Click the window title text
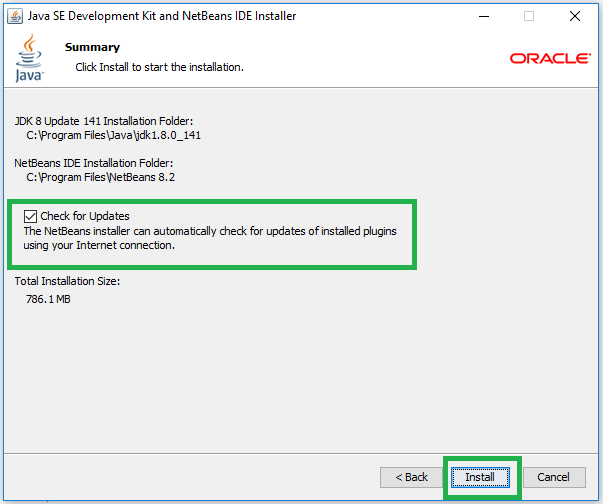The width and height of the screenshot is (603, 504). pyautogui.click(x=162, y=16)
